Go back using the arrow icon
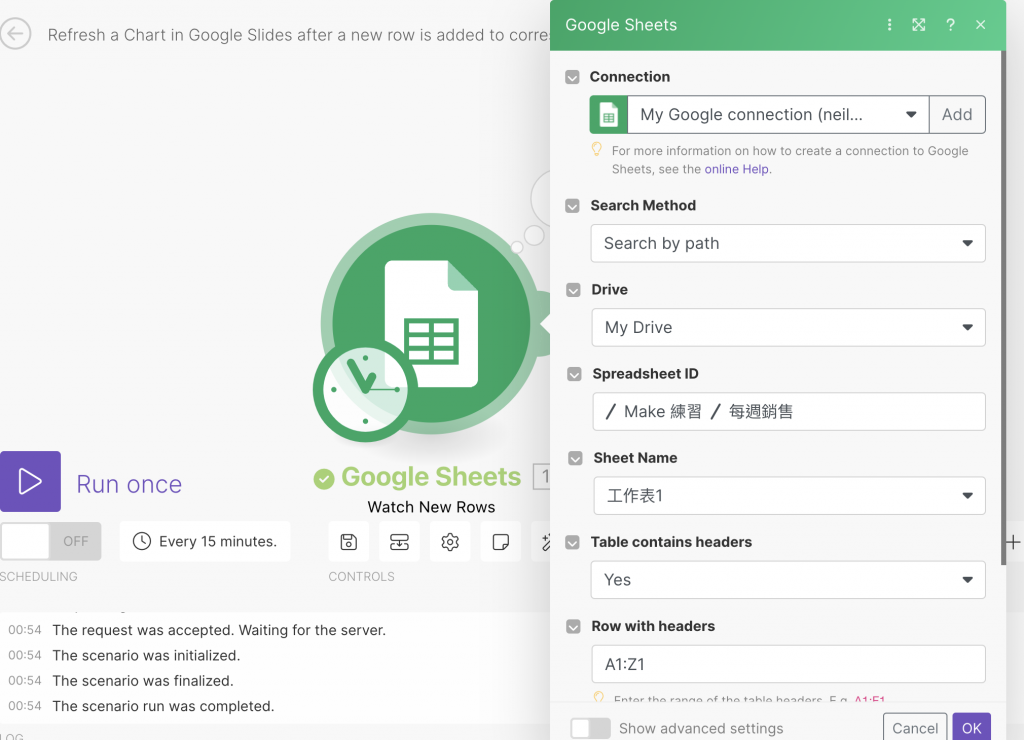 [x=16, y=33]
